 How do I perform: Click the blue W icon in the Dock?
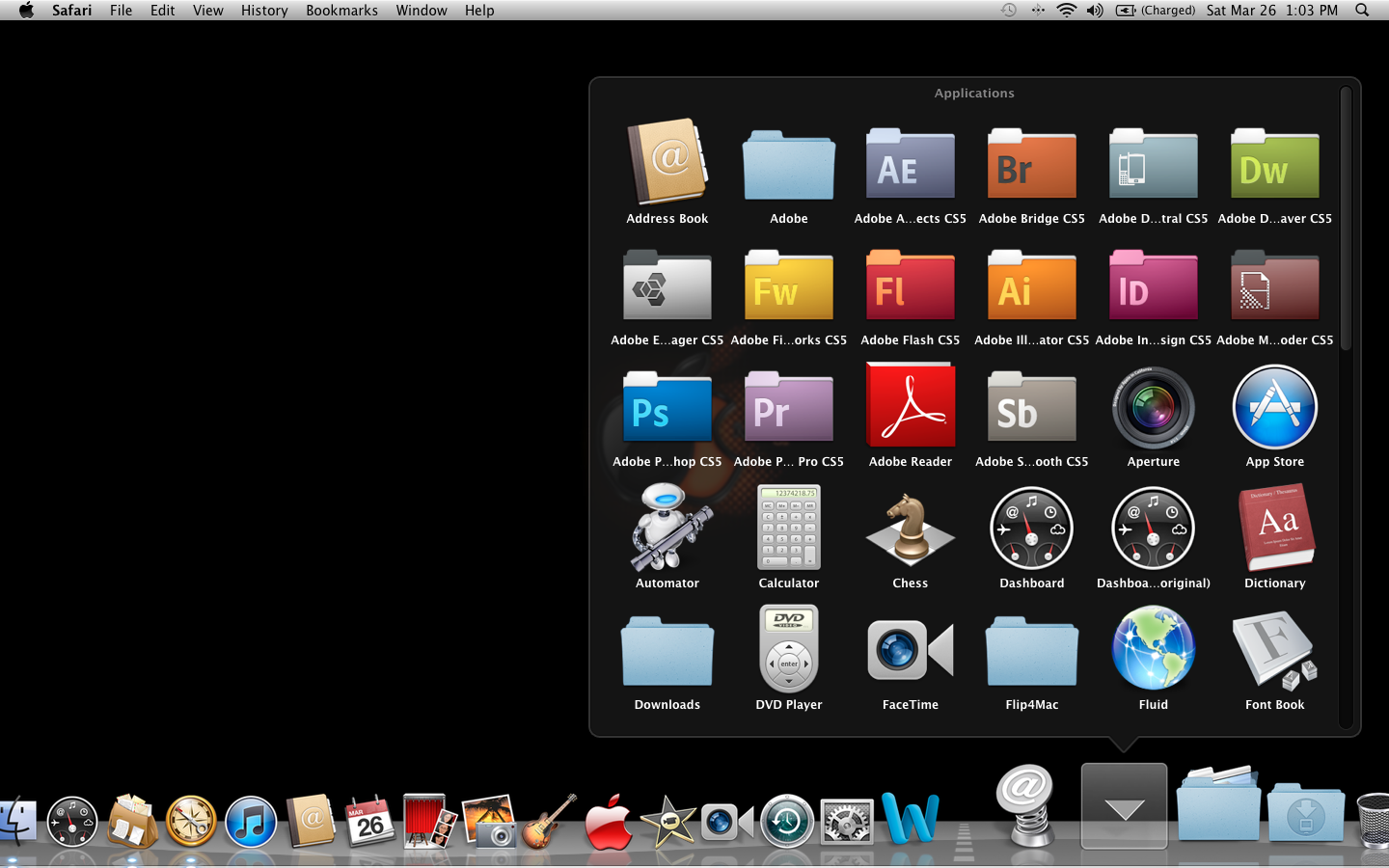(910, 819)
